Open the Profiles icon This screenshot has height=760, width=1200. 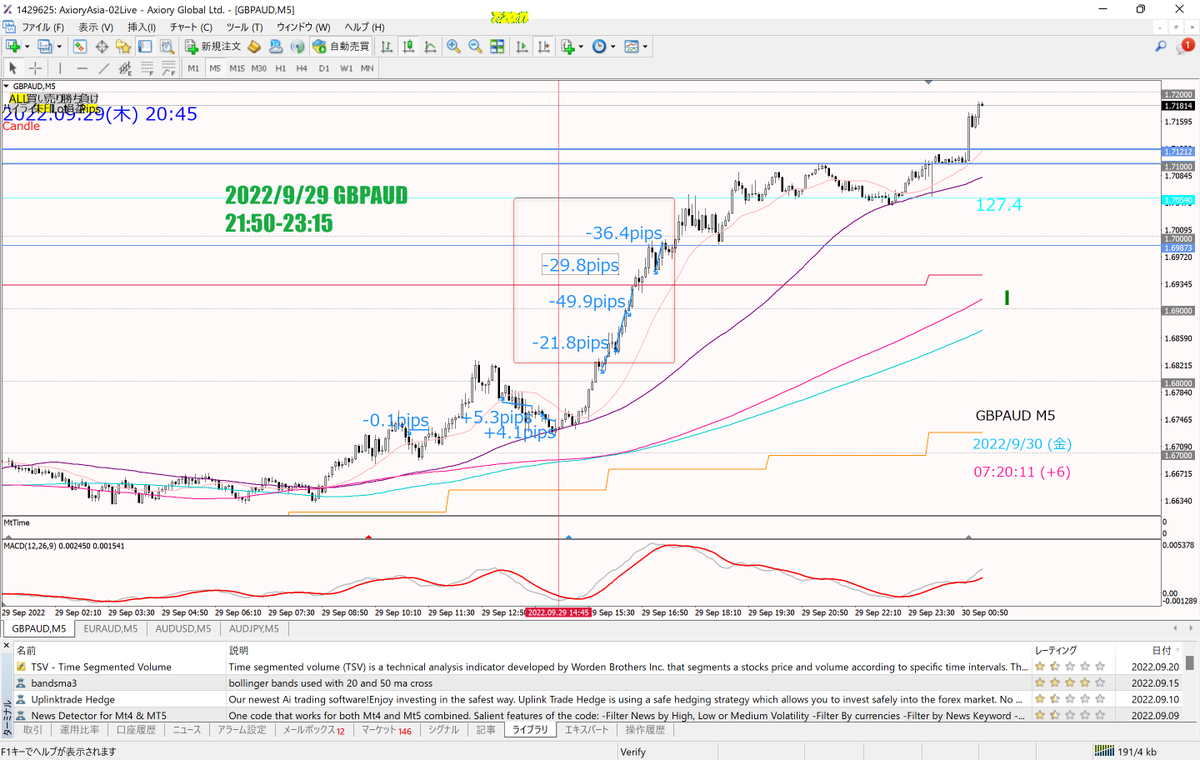click(44, 46)
